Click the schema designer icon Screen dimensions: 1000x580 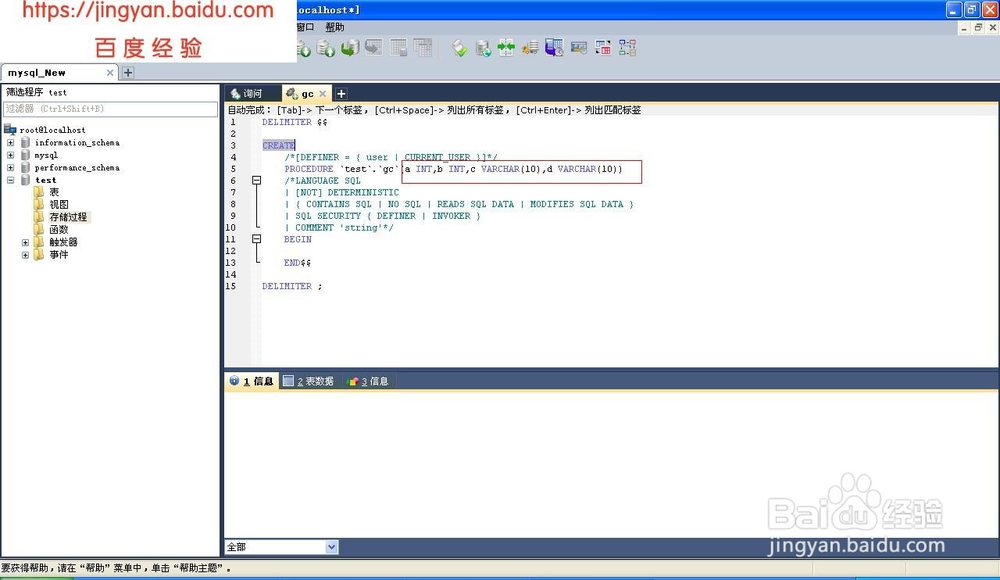pos(628,47)
